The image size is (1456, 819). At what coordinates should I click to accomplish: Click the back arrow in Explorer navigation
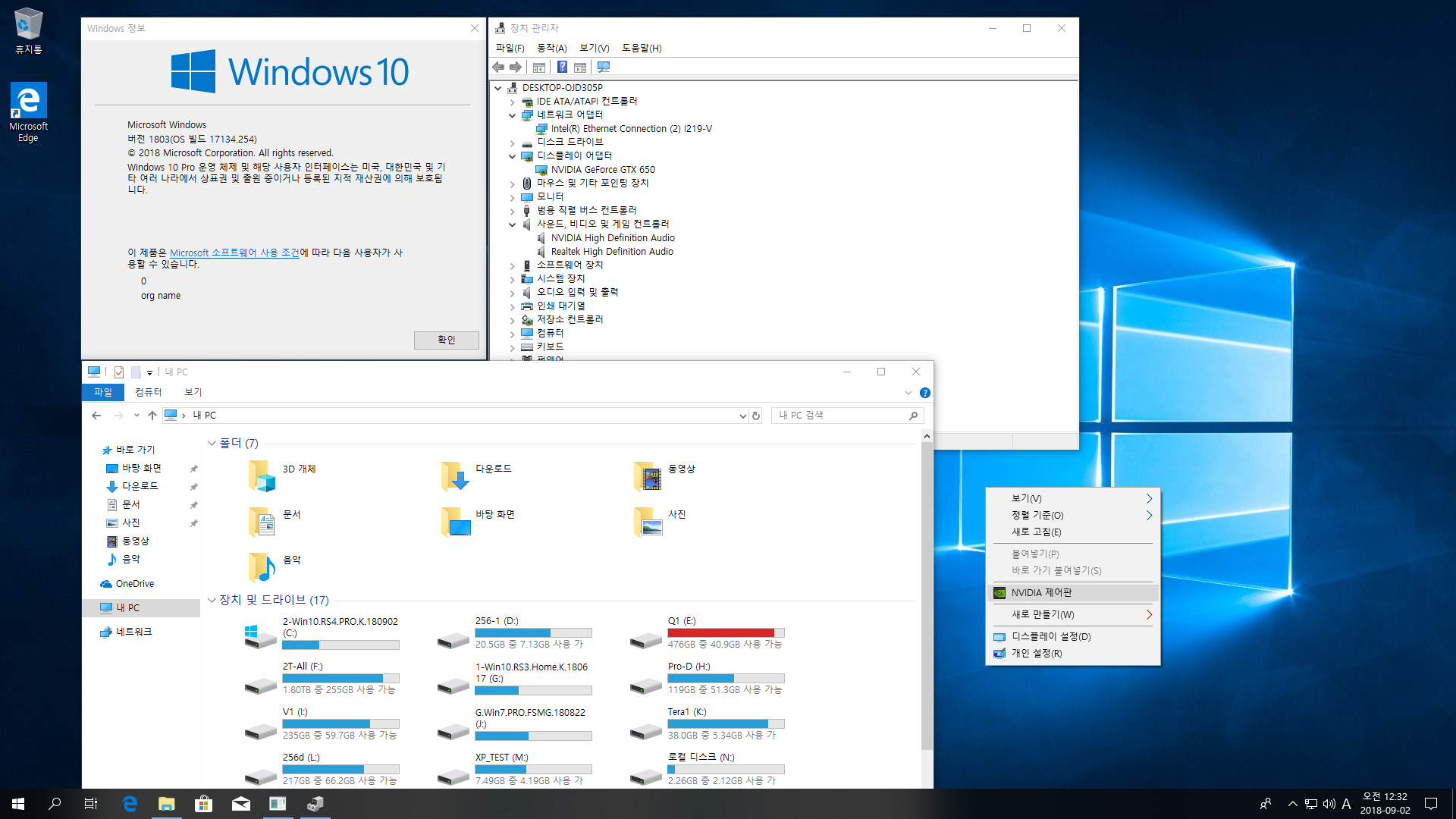96,416
